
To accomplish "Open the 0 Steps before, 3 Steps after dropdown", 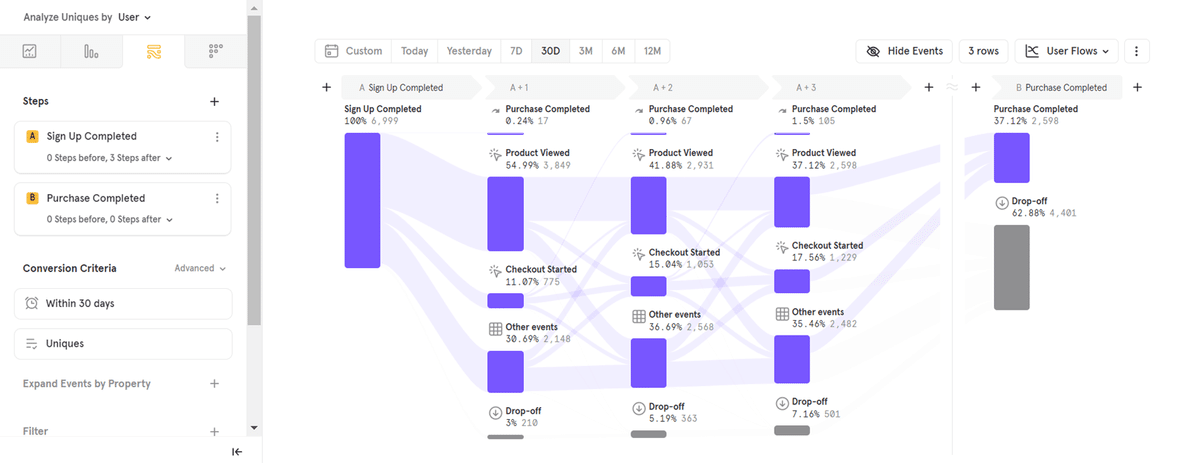I will coord(109,158).
